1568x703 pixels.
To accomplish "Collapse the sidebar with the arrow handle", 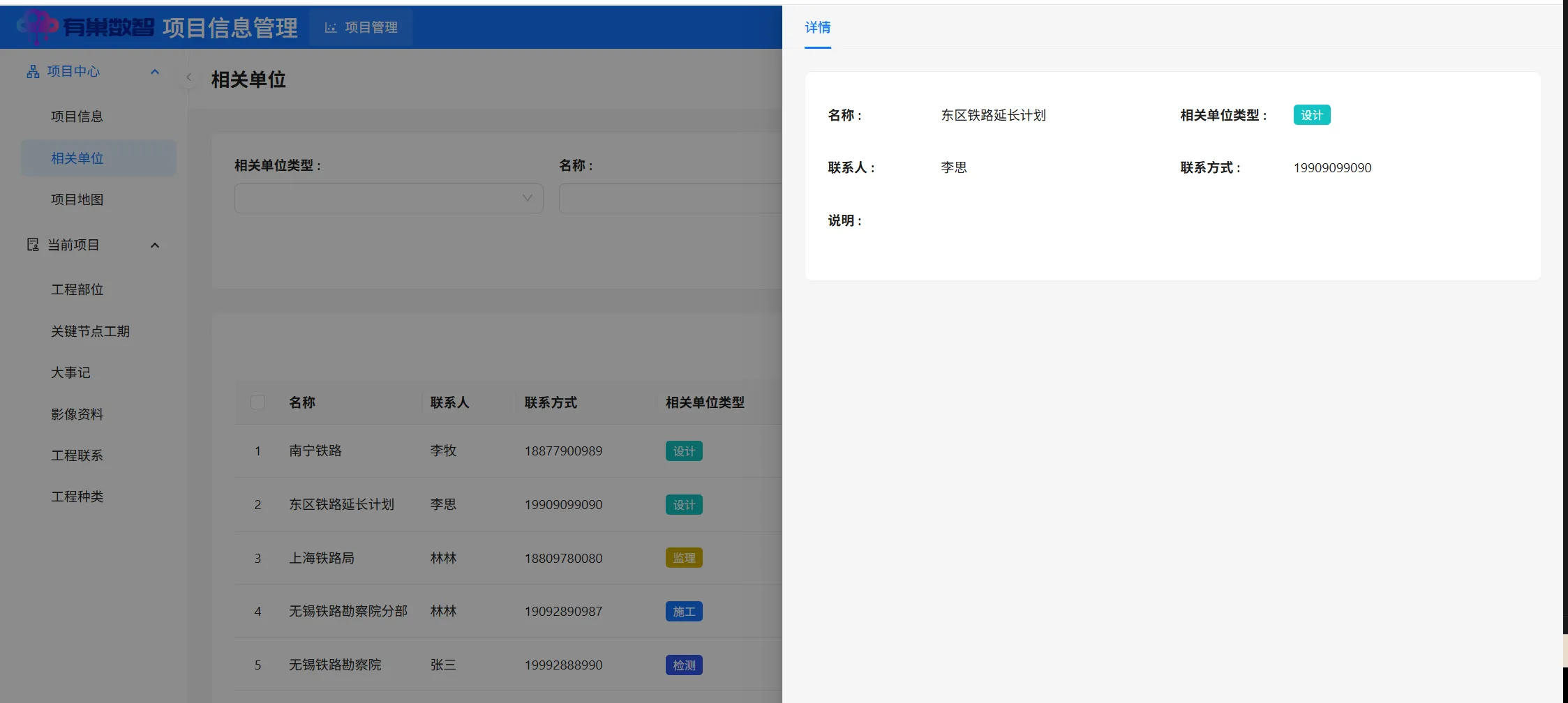I will coord(188,77).
